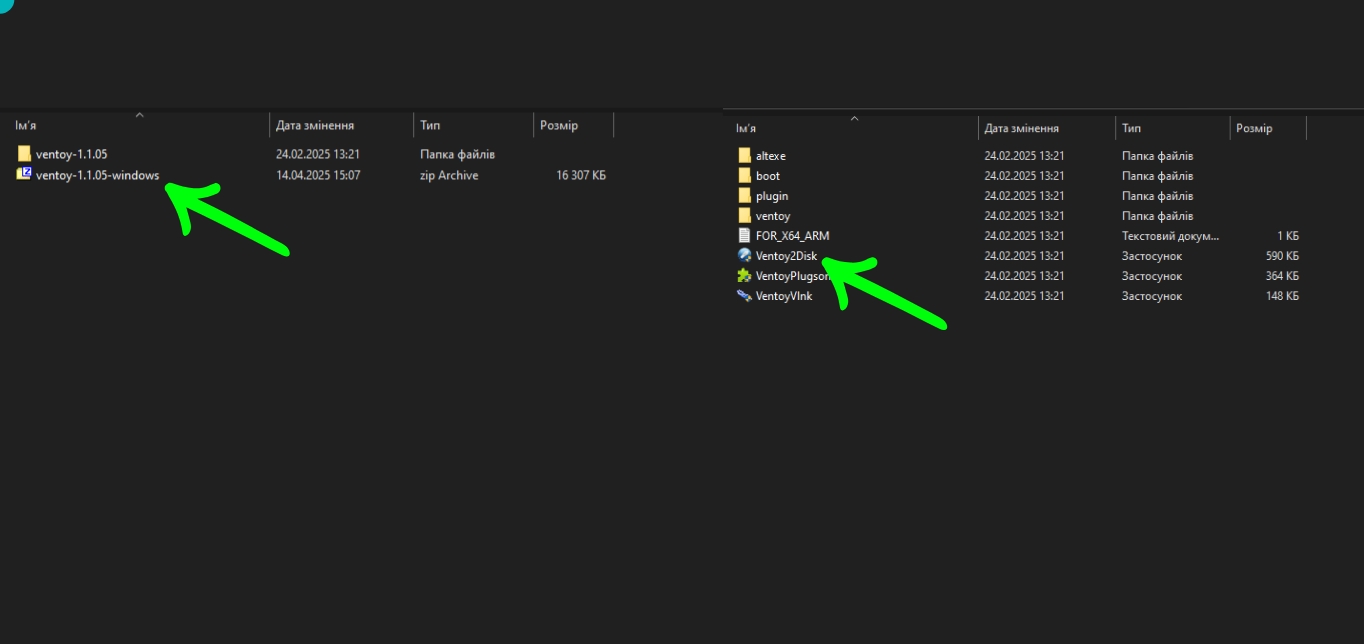This screenshot has height=644, width=1364.
Task: Select the file name ventoy-1.1.05-windows
Action: pyautogui.click(x=97, y=176)
